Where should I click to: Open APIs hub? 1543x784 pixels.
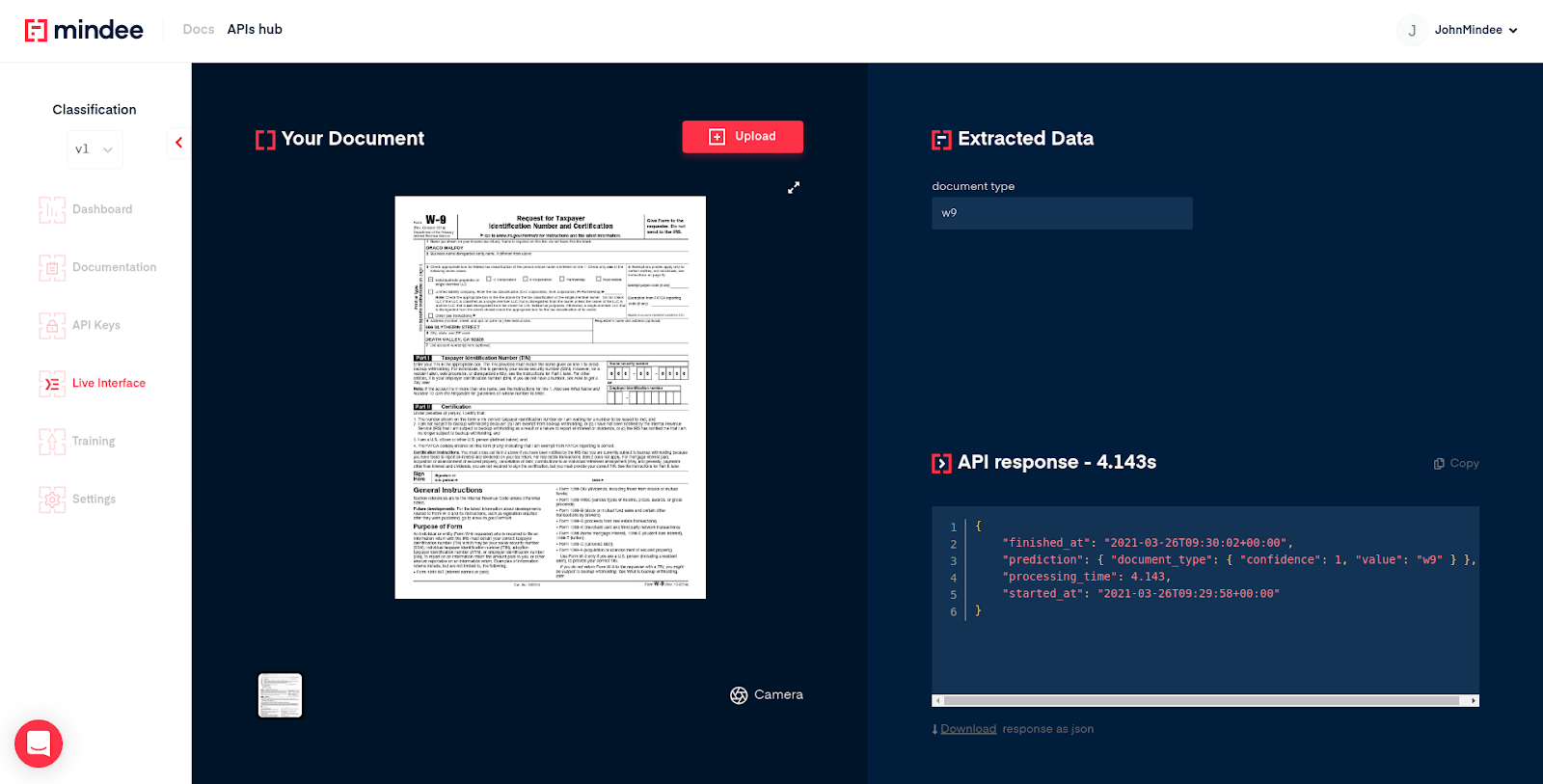pos(255,30)
